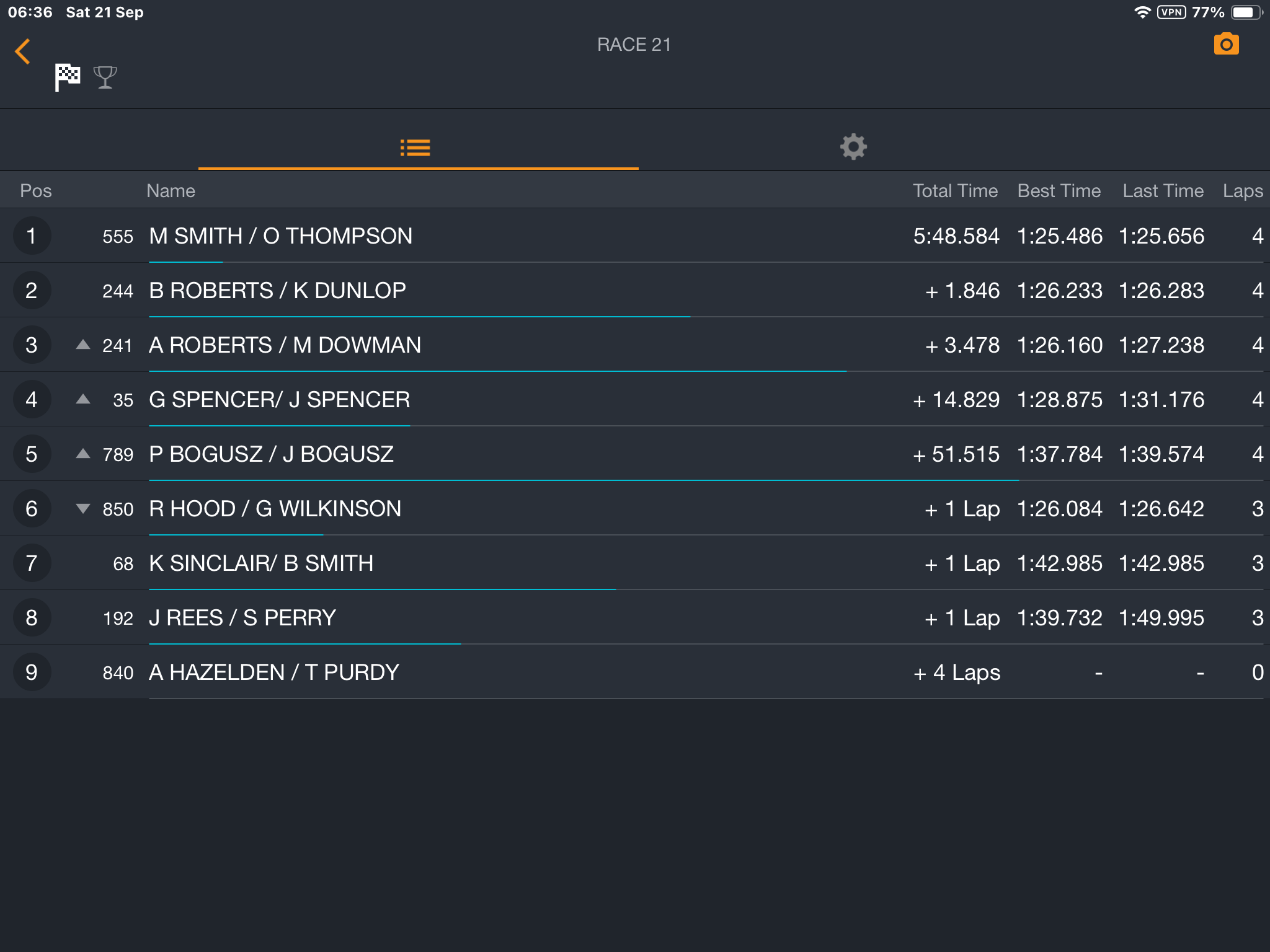Click the position up arrow for entry 35
1270x952 pixels.
(x=83, y=399)
